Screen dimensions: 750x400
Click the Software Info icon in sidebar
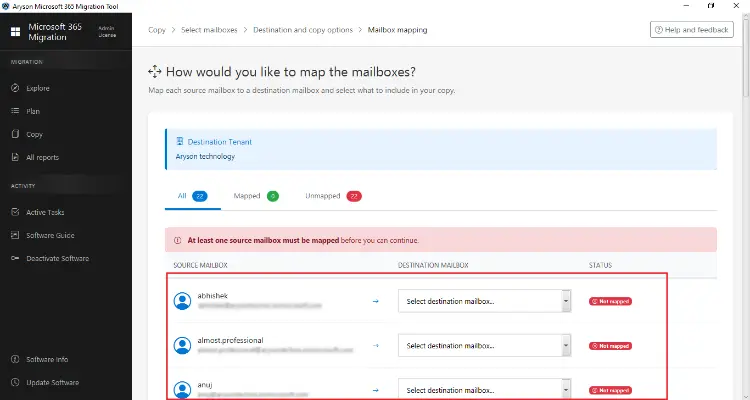(15, 359)
